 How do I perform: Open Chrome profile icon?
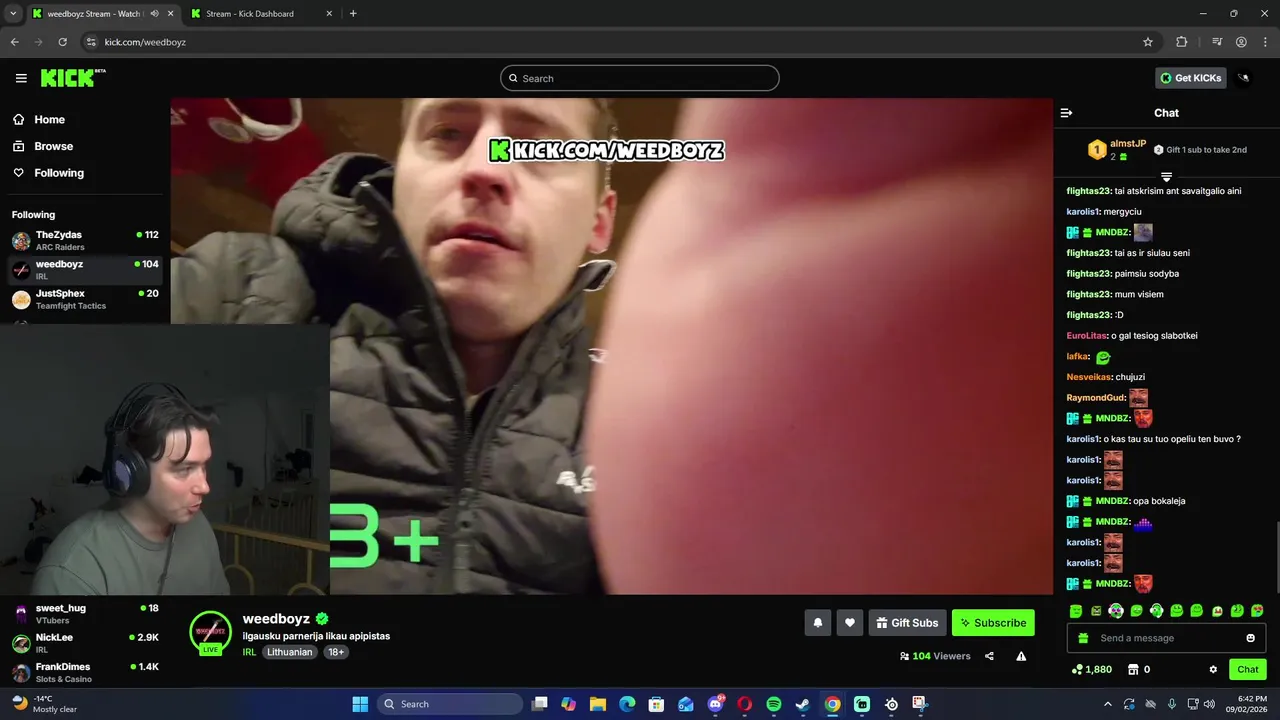point(1241,42)
